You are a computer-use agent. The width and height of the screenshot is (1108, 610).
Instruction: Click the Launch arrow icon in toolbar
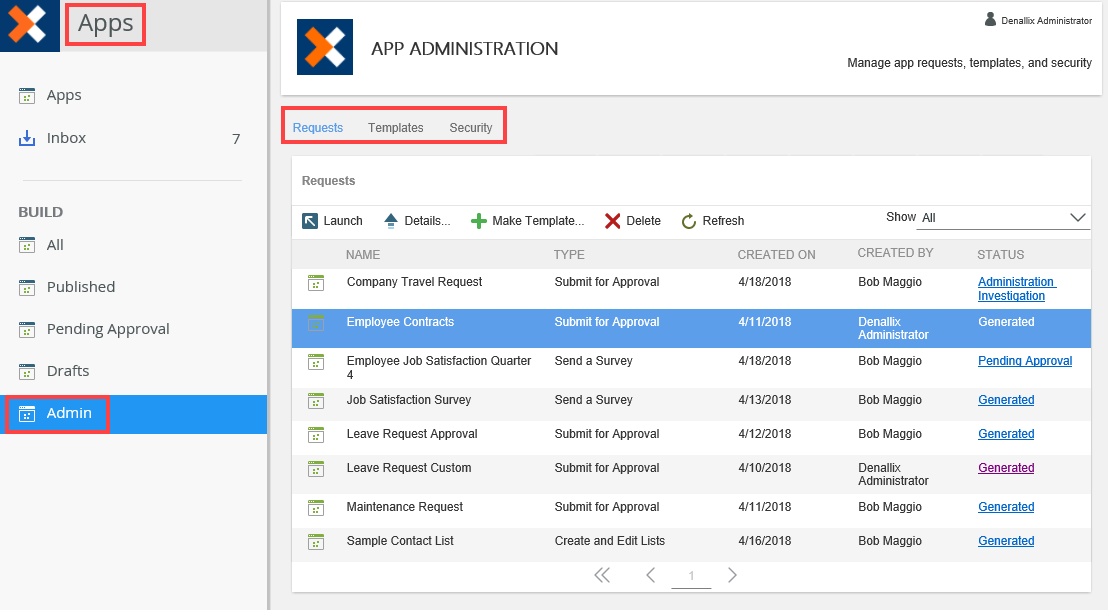310,221
